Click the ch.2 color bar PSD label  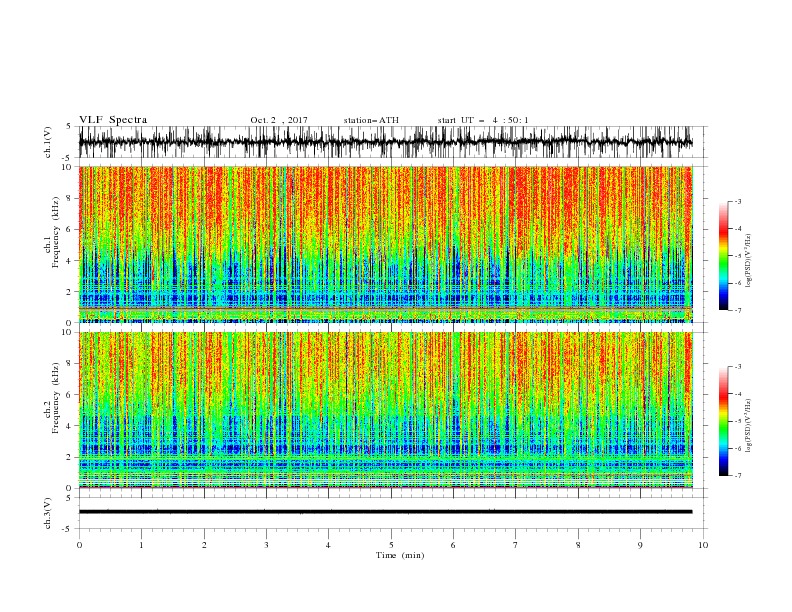click(748, 426)
